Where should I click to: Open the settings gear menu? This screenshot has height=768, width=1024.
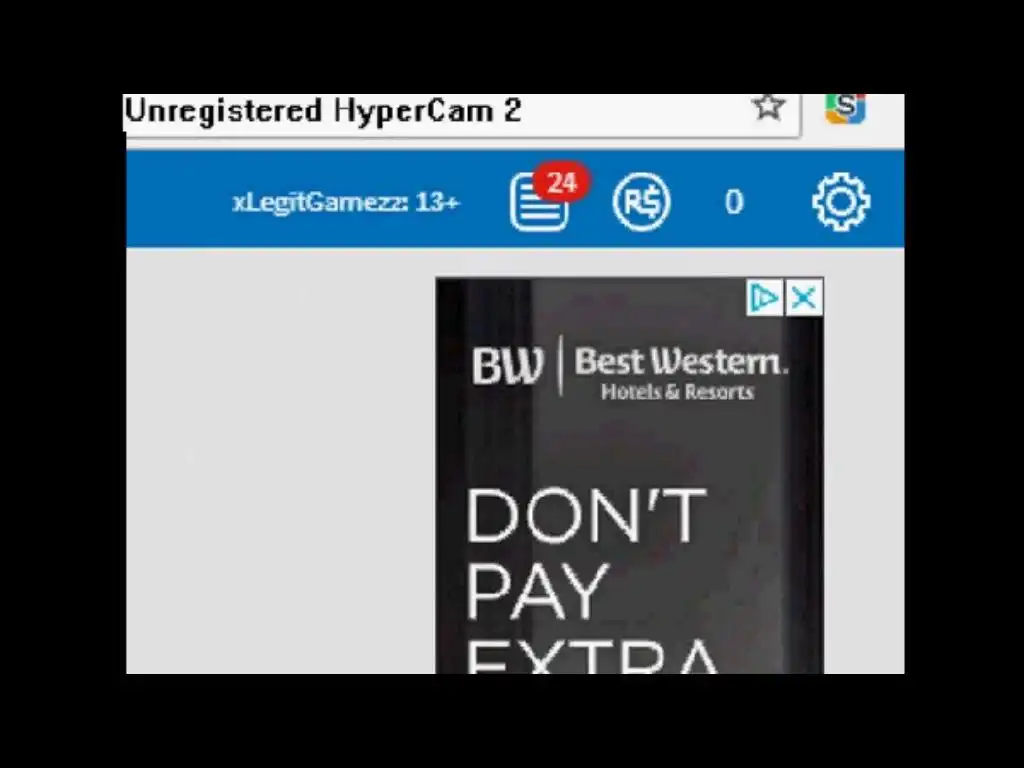coord(841,202)
